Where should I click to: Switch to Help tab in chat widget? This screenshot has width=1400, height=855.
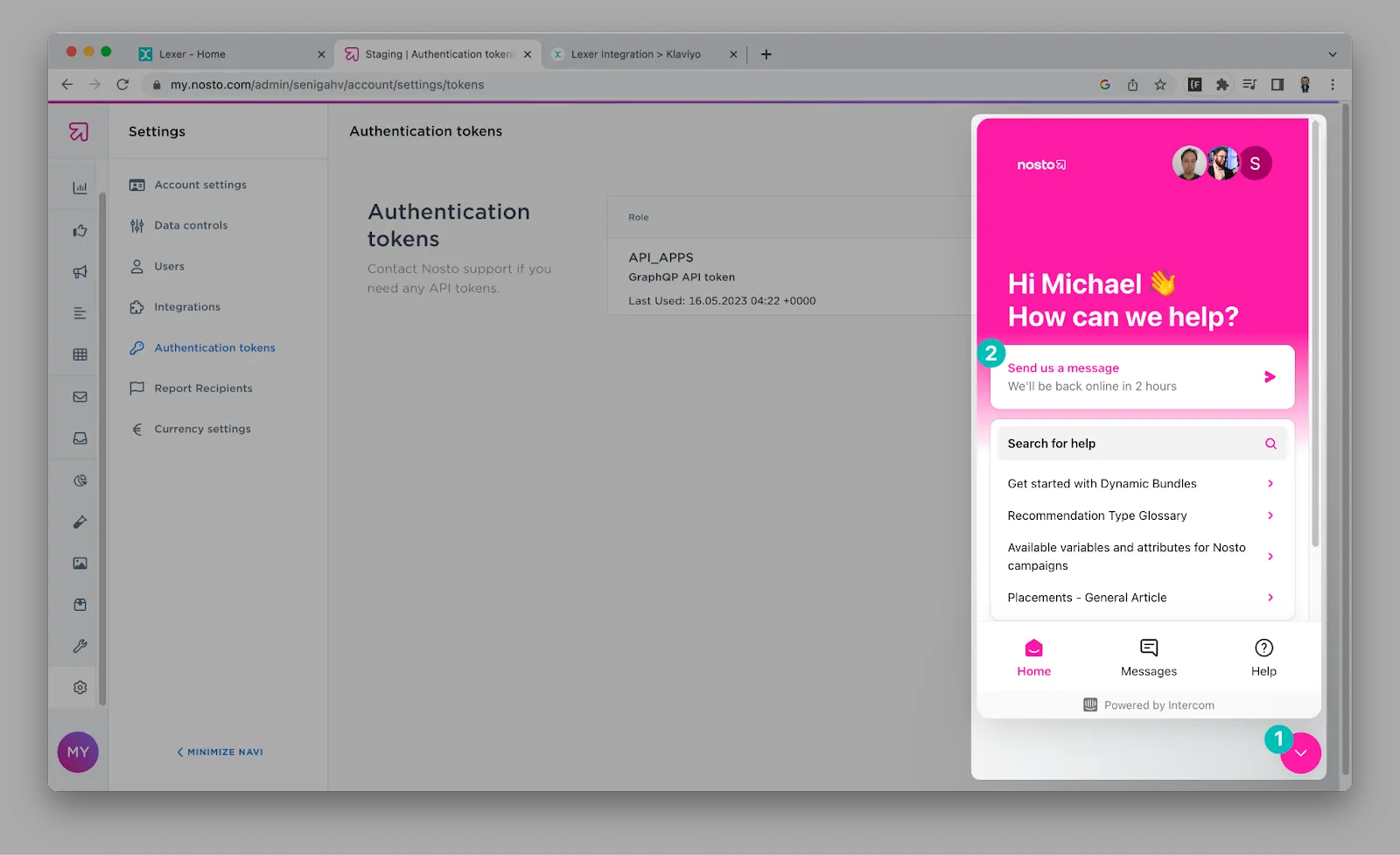(1263, 658)
